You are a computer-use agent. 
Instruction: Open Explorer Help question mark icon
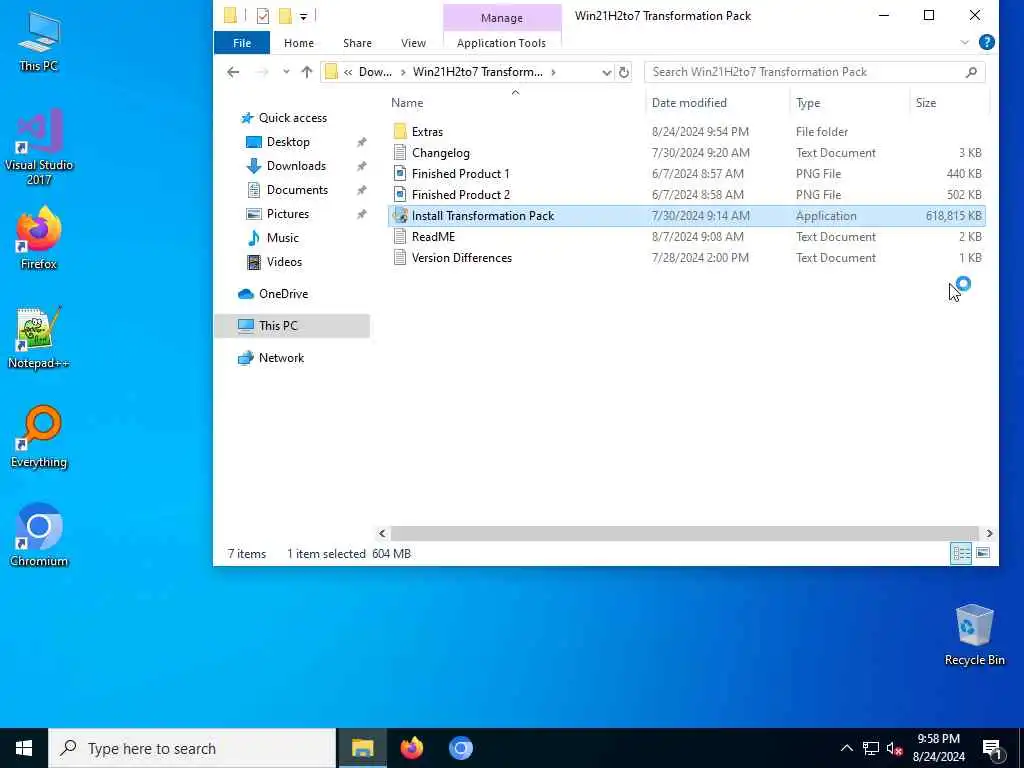pyautogui.click(x=987, y=42)
